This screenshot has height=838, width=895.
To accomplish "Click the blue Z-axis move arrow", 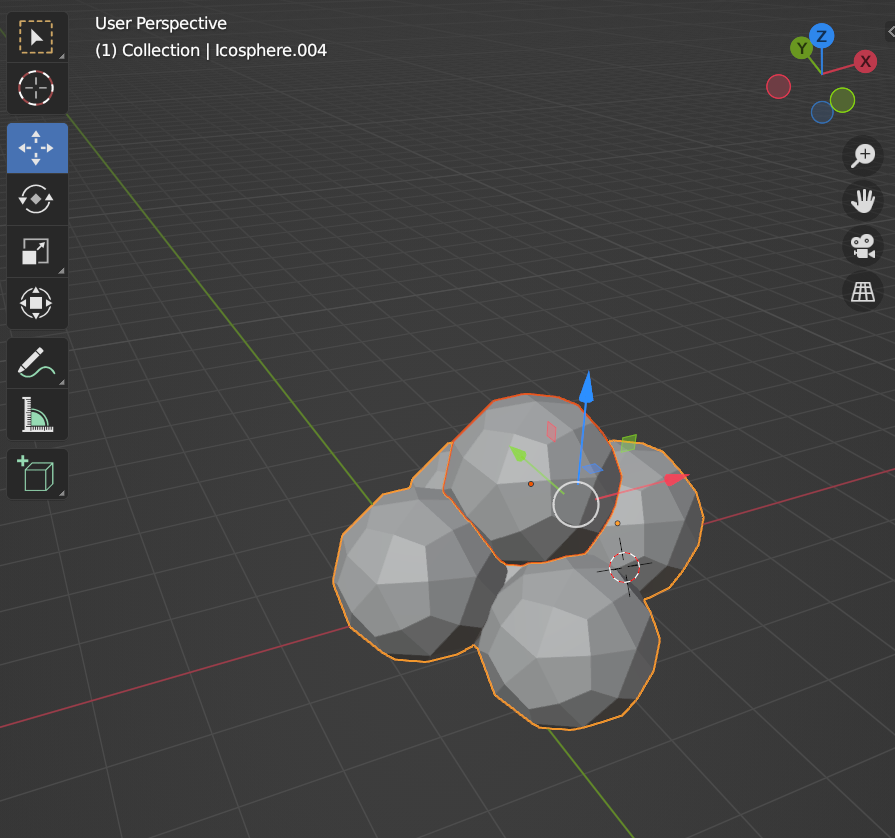I will tap(586, 388).
